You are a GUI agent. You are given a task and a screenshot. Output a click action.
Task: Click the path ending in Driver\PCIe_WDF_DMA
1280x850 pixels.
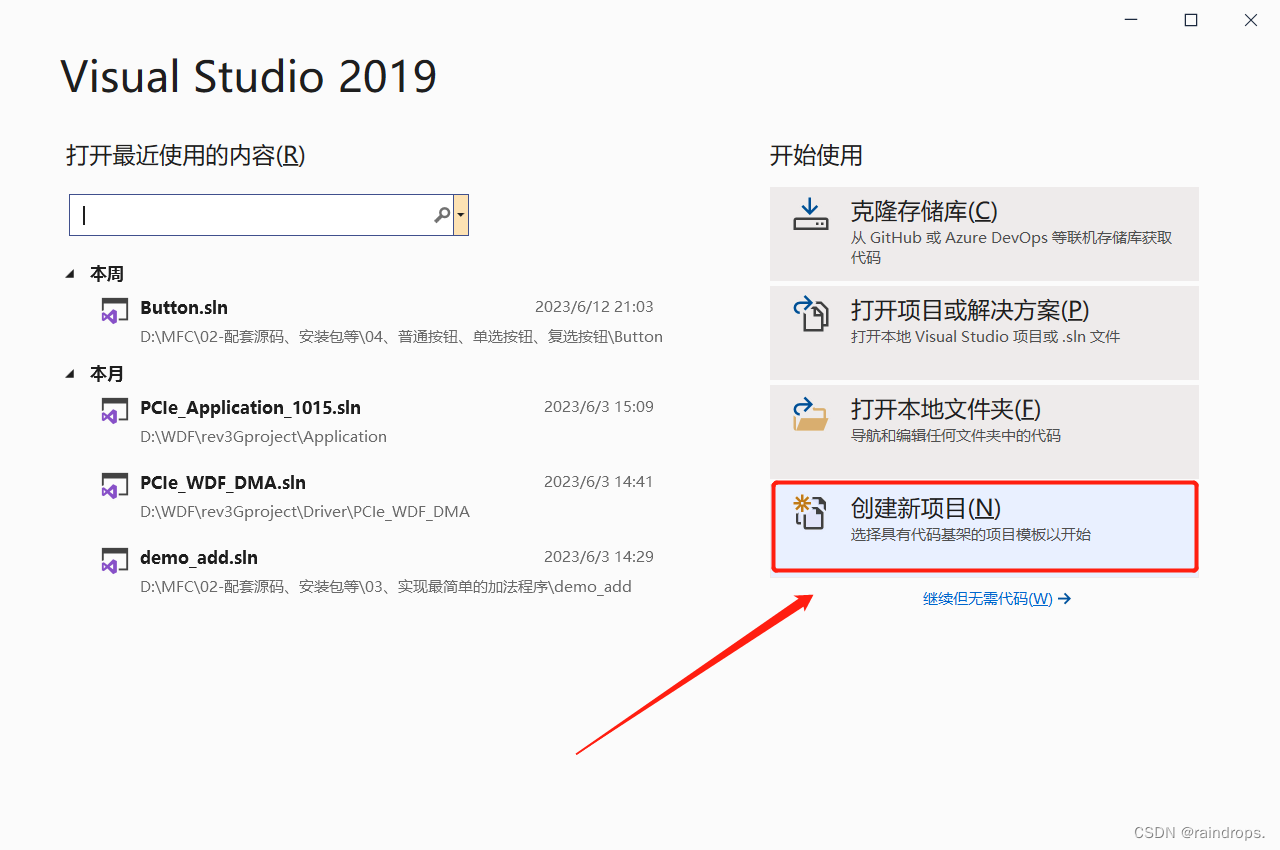(x=305, y=511)
